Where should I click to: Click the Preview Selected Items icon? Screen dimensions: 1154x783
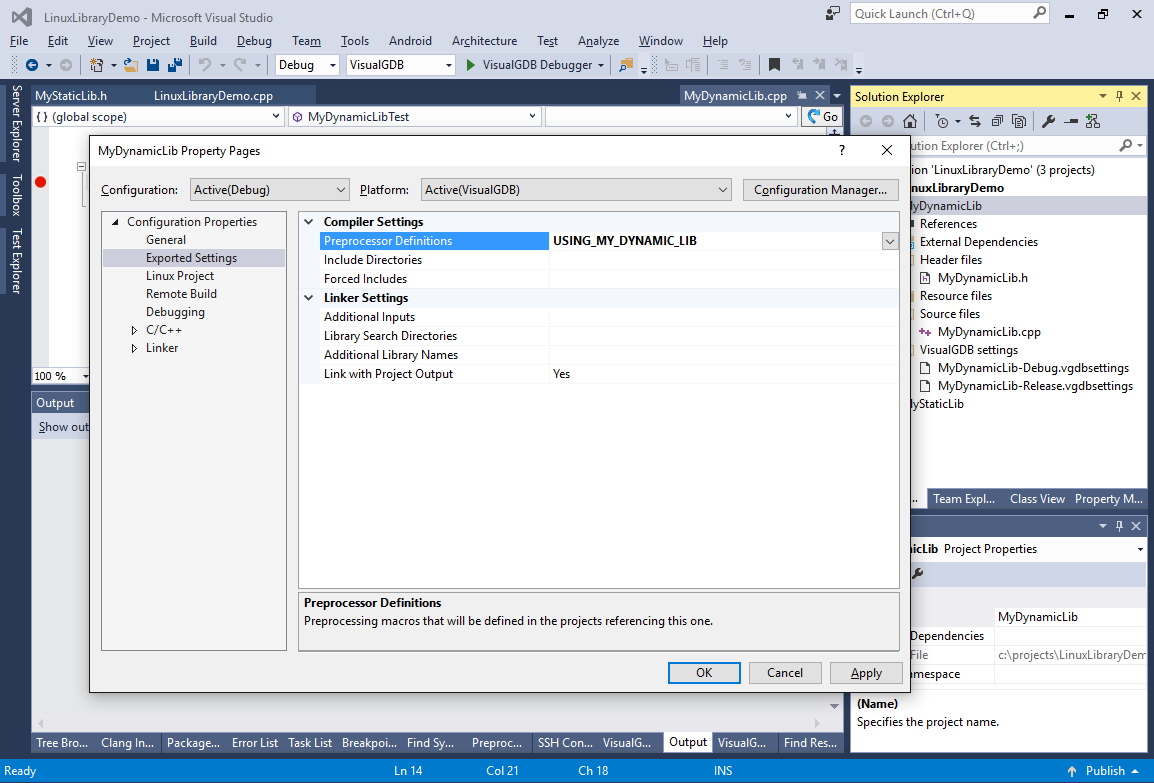(1072, 121)
